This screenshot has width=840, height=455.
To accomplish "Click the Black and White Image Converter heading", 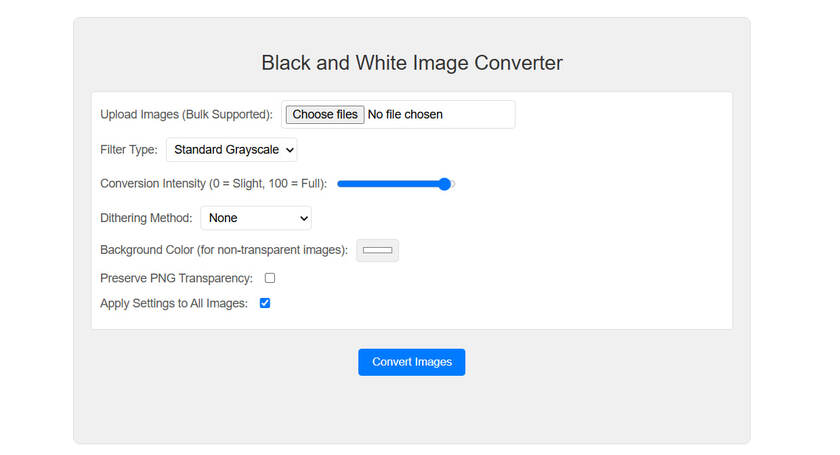I will 412,63.
